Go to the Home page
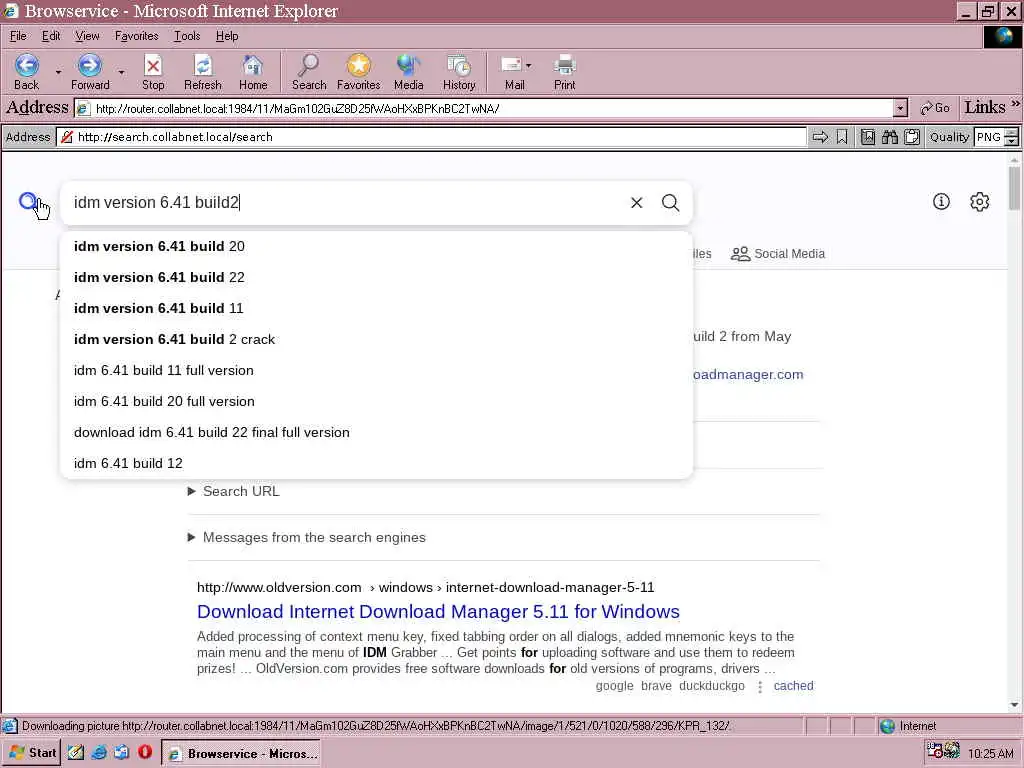 253,72
